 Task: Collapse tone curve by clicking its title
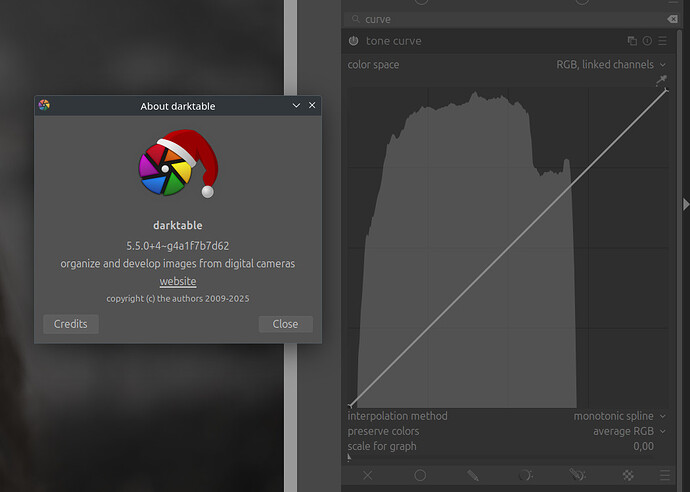[393, 41]
